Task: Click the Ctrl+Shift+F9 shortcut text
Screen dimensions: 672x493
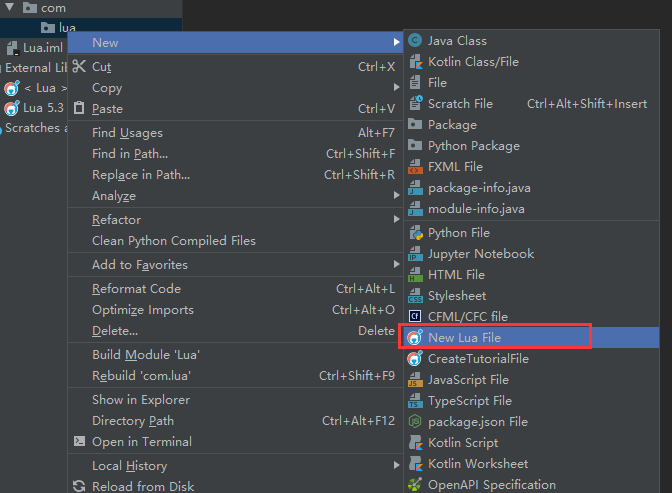Action: tap(357, 376)
